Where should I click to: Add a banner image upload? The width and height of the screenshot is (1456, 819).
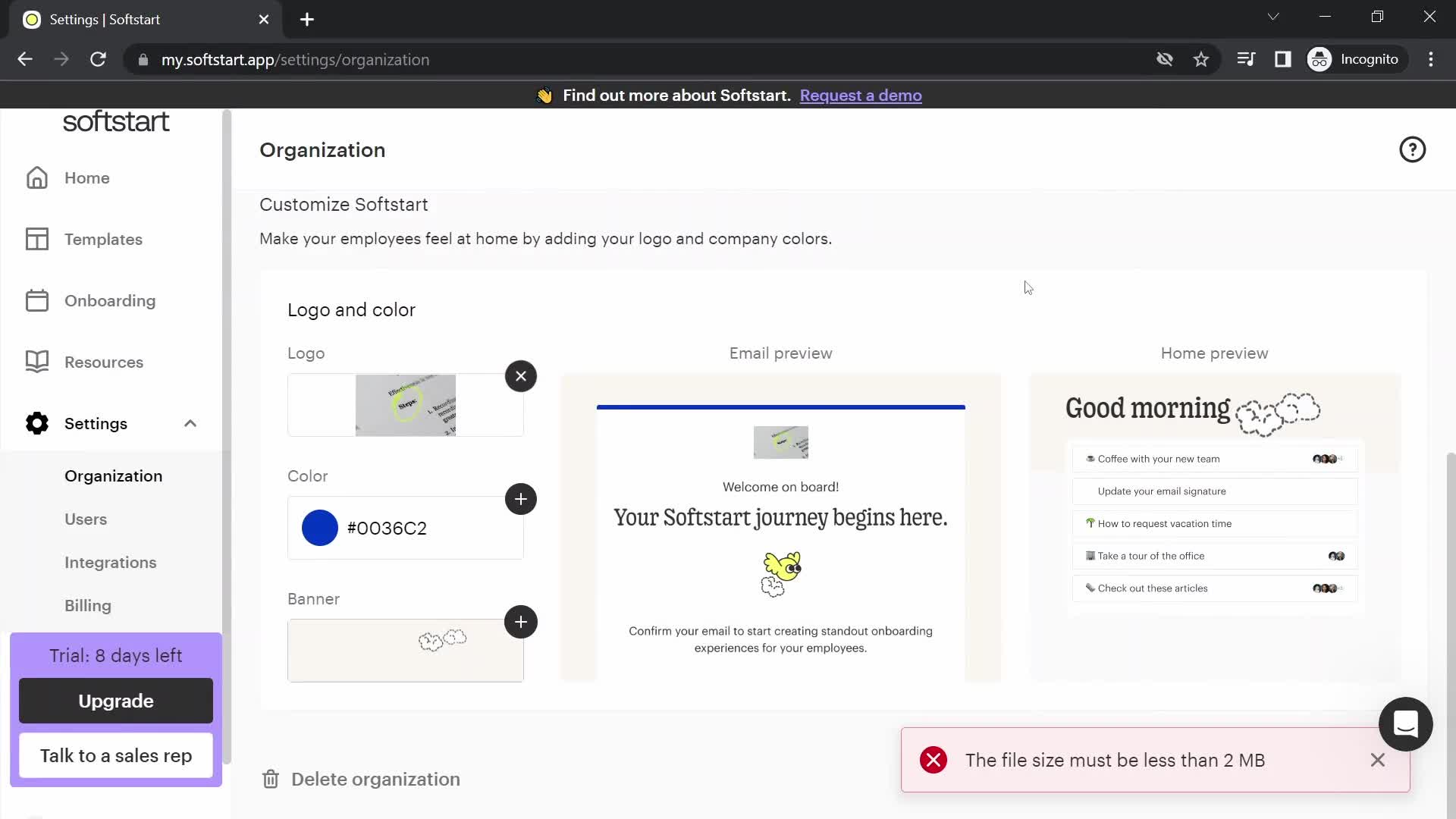(x=521, y=621)
